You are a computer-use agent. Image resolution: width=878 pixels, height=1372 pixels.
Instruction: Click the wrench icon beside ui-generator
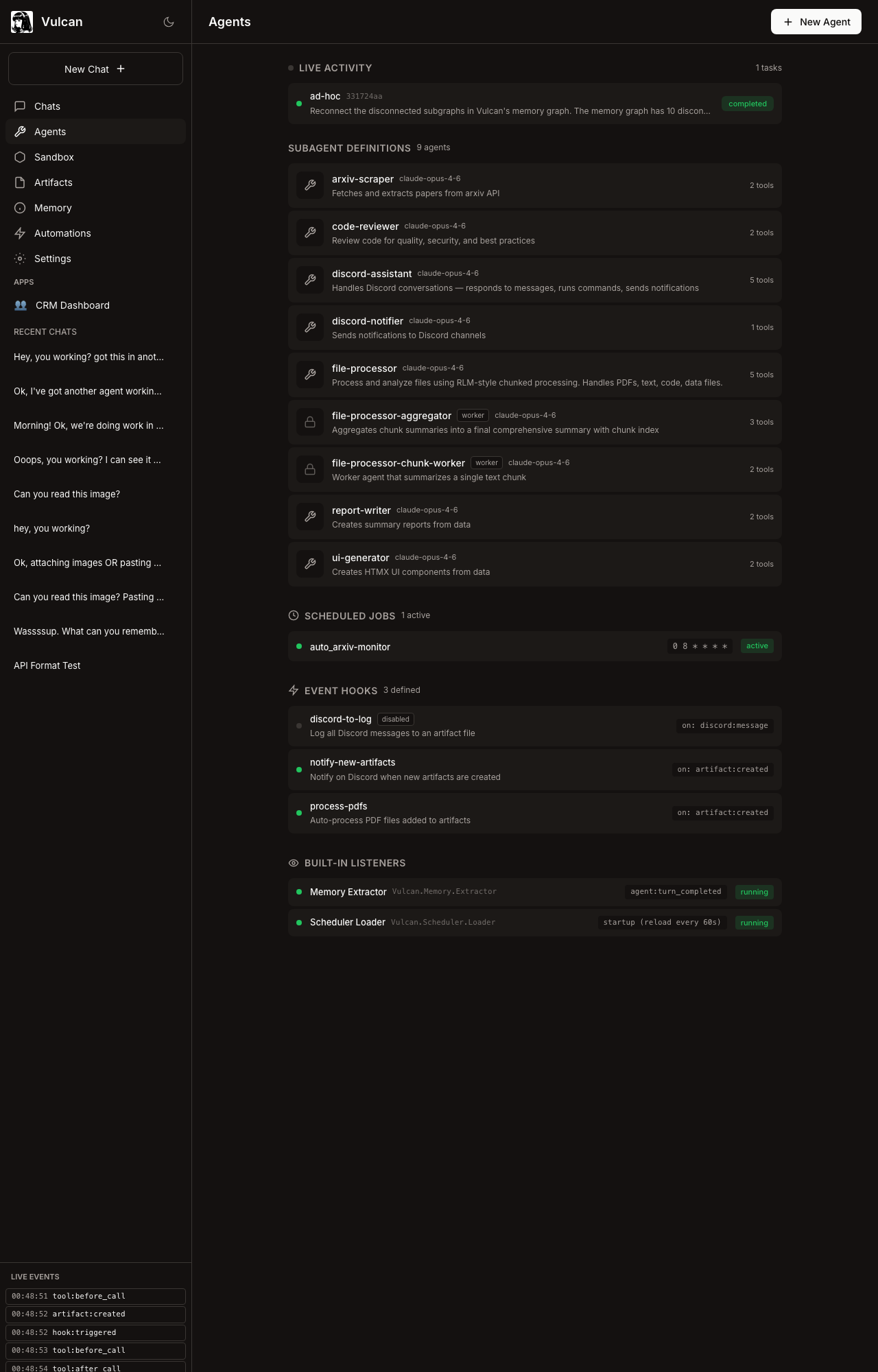(310, 564)
